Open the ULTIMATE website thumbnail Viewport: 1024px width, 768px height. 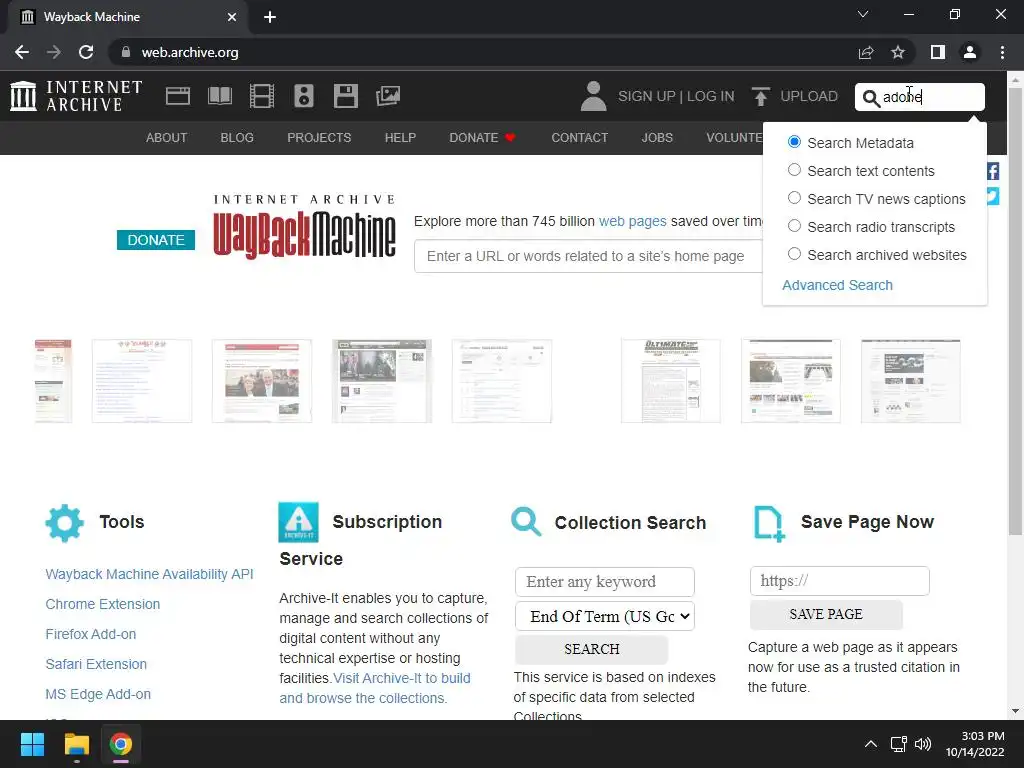[x=671, y=381]
